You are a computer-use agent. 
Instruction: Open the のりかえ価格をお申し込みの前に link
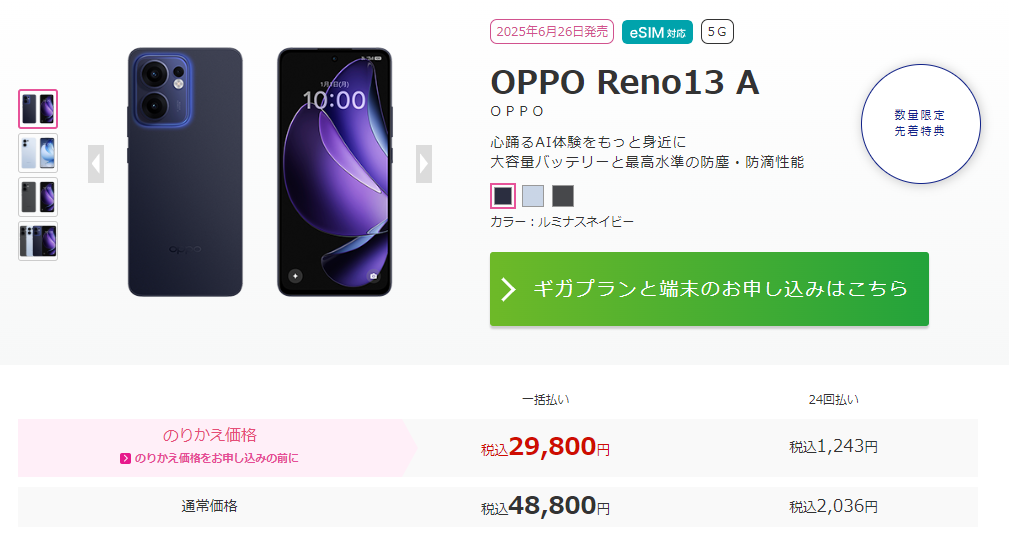point(209,458)
